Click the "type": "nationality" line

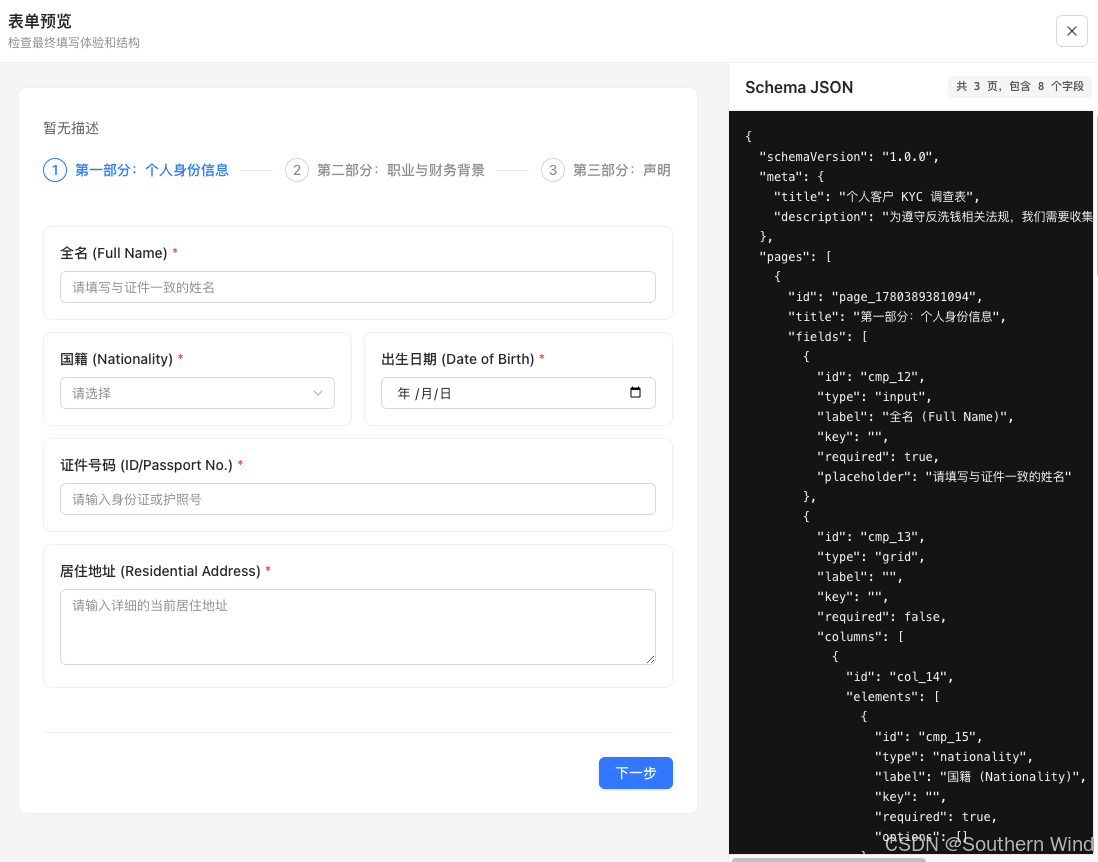point(954,757)
